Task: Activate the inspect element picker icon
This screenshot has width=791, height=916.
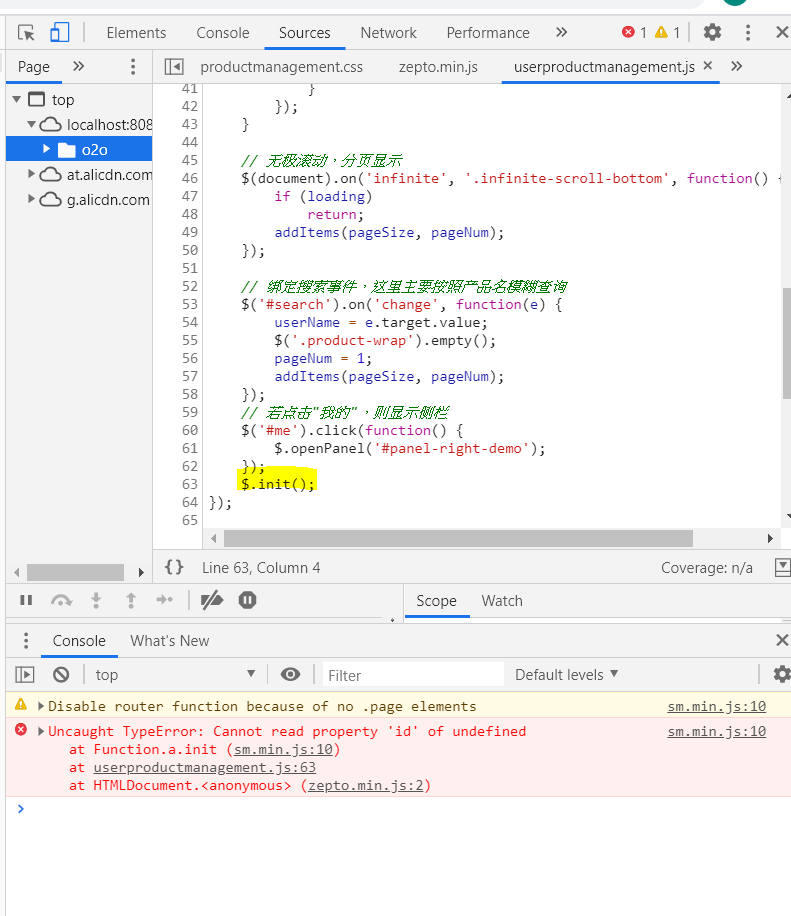Action: (26, 33)
